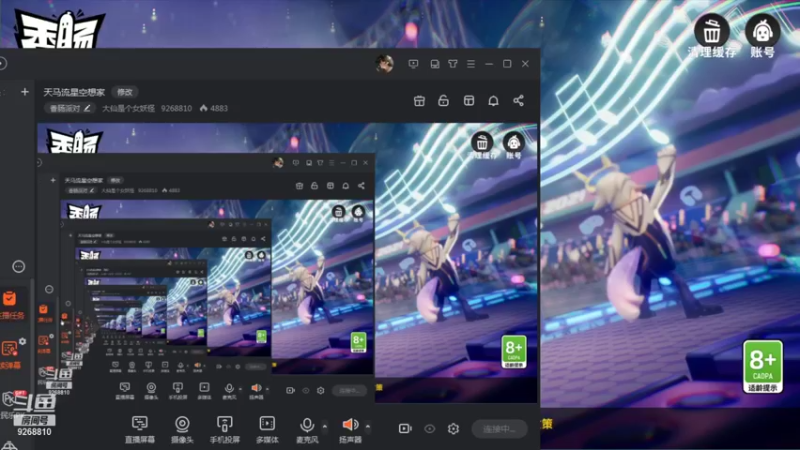Open 主播任务 streamer tasks in sidebar
This screenshot has height=450, width=800.
point(11,305)
